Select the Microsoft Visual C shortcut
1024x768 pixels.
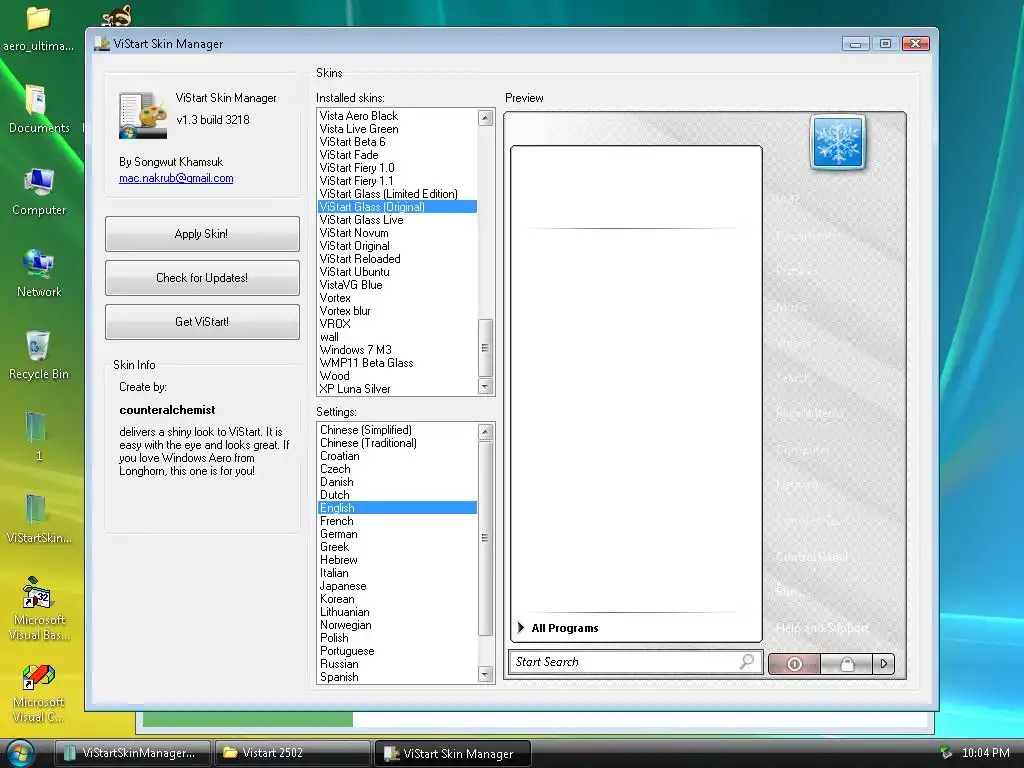pos(38,693)
